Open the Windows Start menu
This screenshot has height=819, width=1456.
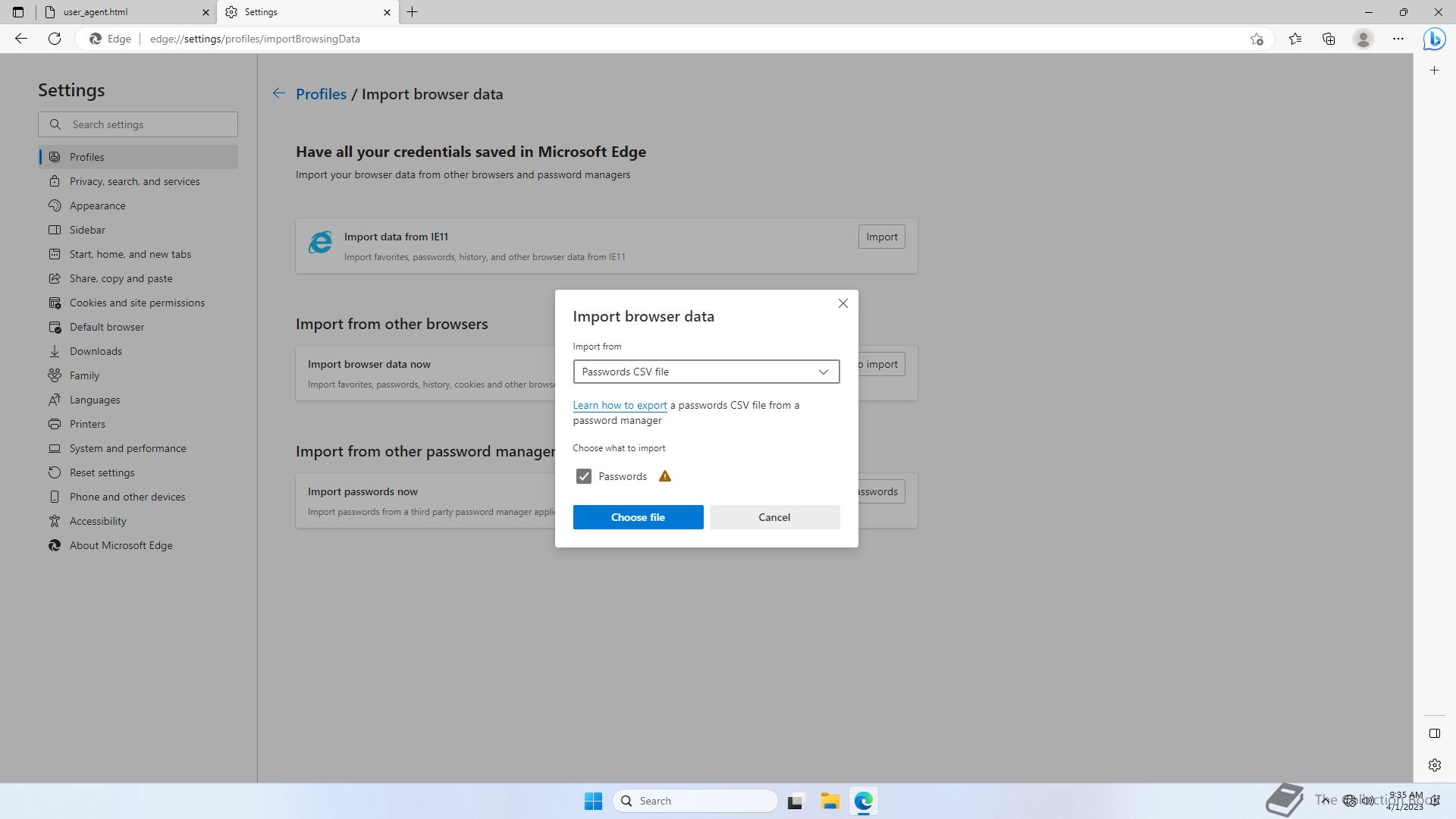tap(593, 801)
